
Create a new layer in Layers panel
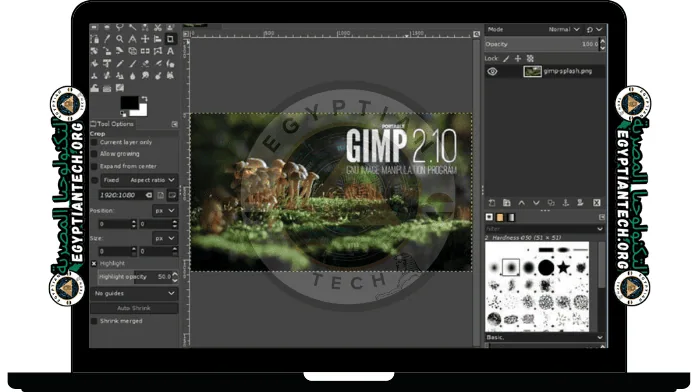tap(492, 203)
